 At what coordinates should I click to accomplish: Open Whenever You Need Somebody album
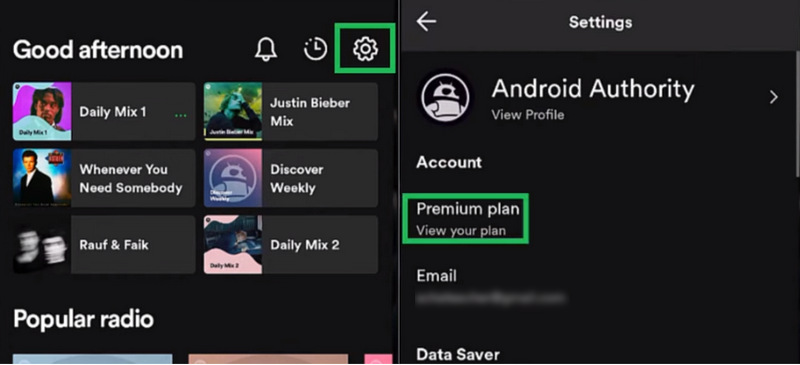pos(104,178)
